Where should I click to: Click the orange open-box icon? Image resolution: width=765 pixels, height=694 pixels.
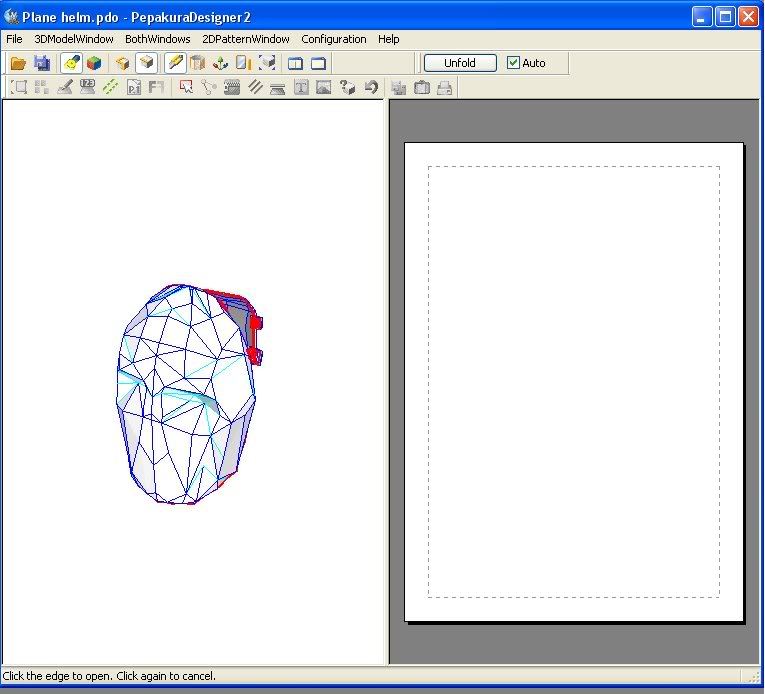(x=122, y=63)
